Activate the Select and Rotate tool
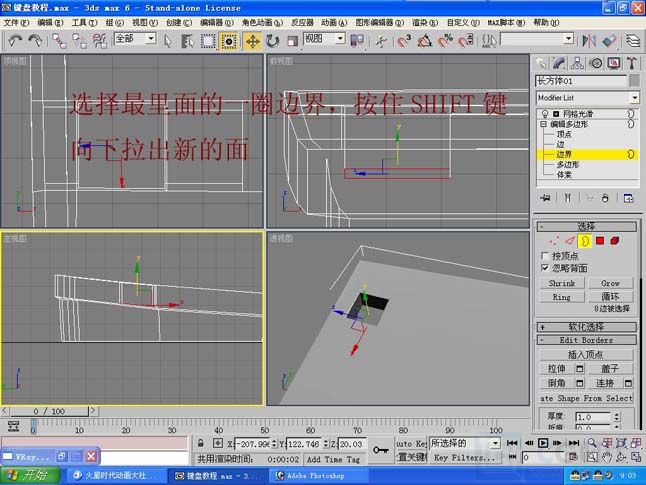The height and width of the screenshot is (485, 646). point(272,41)
